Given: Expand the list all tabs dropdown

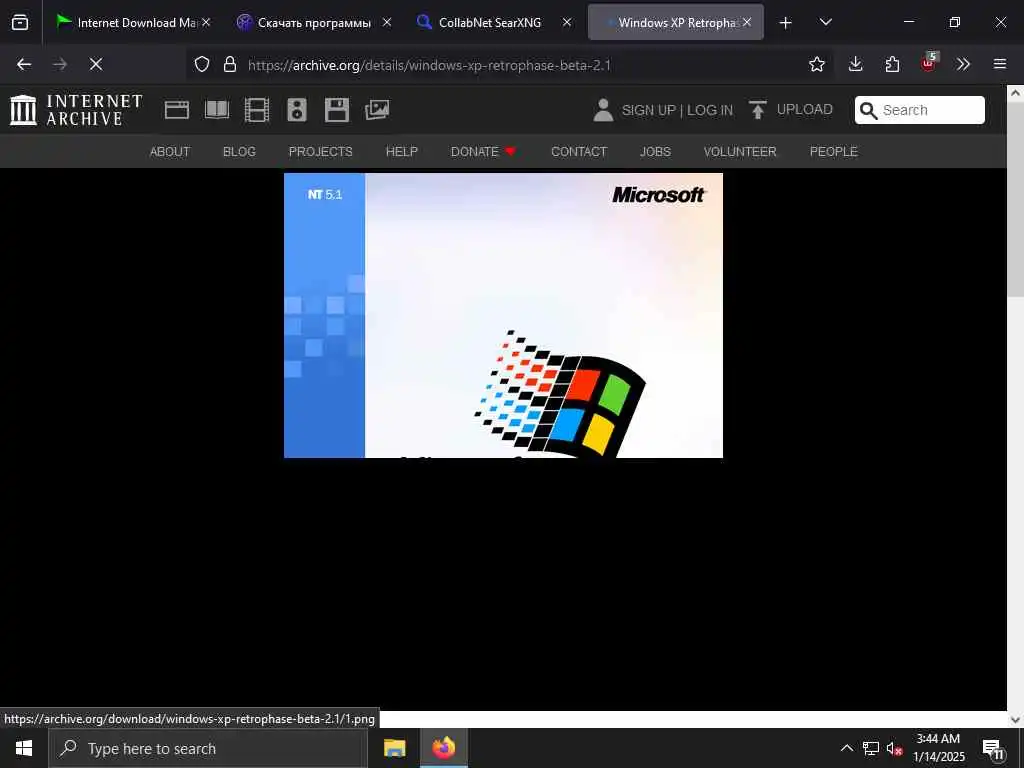Looking at the screenshot, I should coord(825,22).
